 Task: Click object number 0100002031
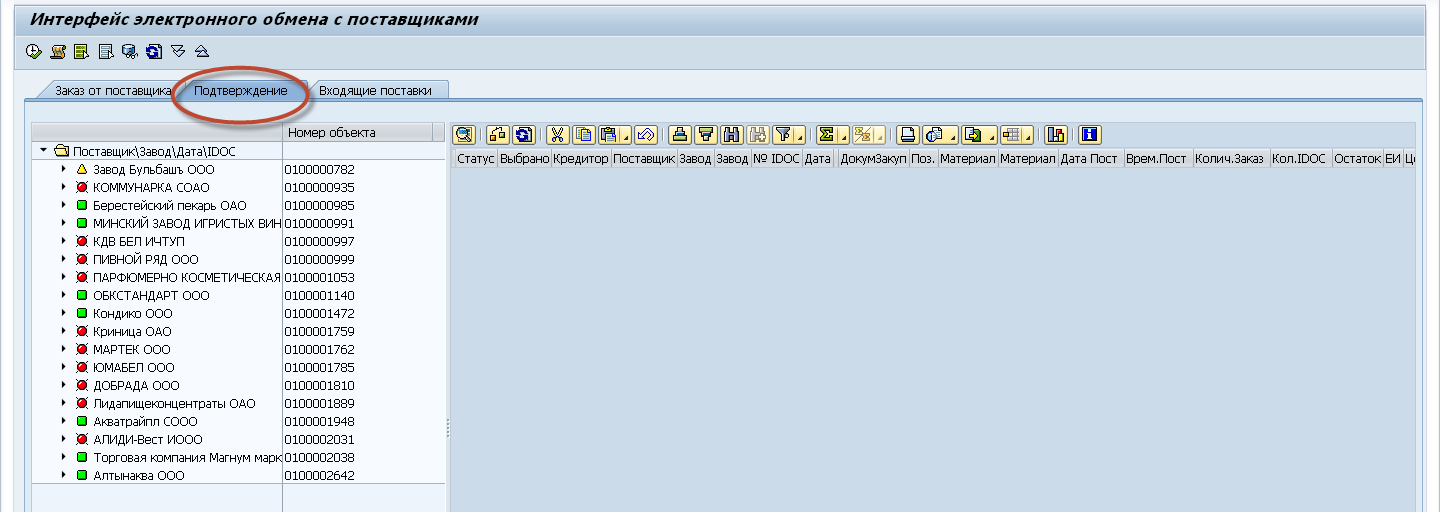(x=319, y=439)
